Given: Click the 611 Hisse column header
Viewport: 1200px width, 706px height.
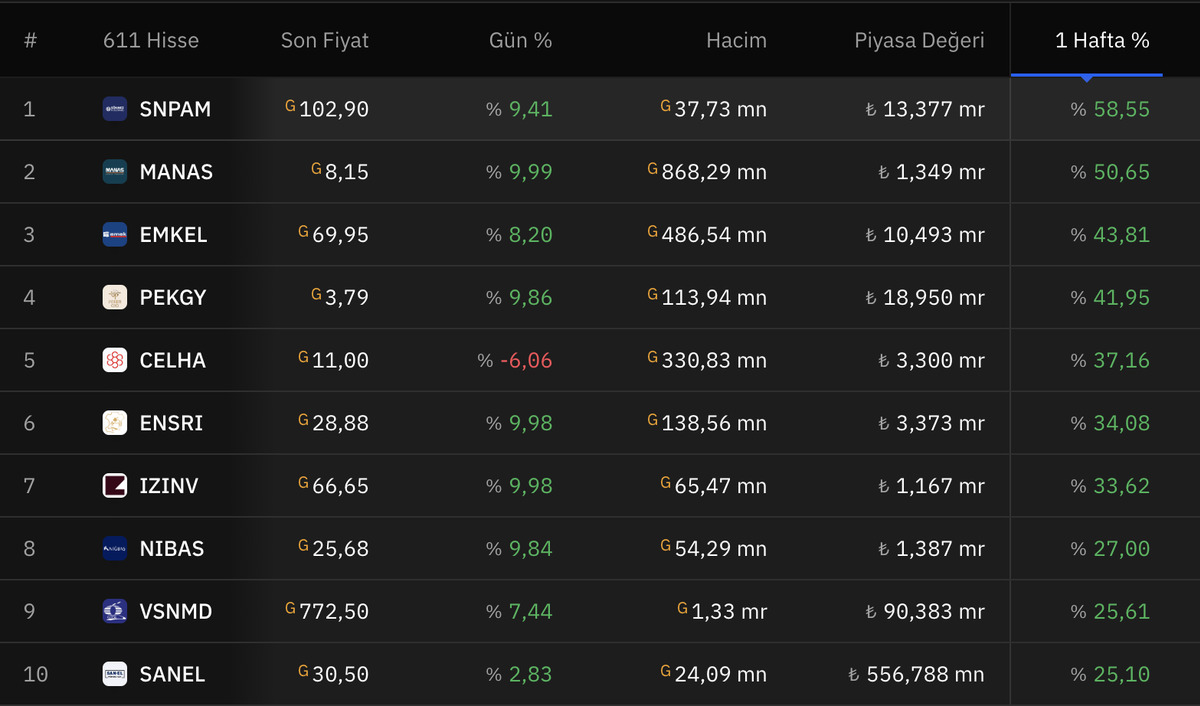Looking at the screenshot, I should 151,41.
